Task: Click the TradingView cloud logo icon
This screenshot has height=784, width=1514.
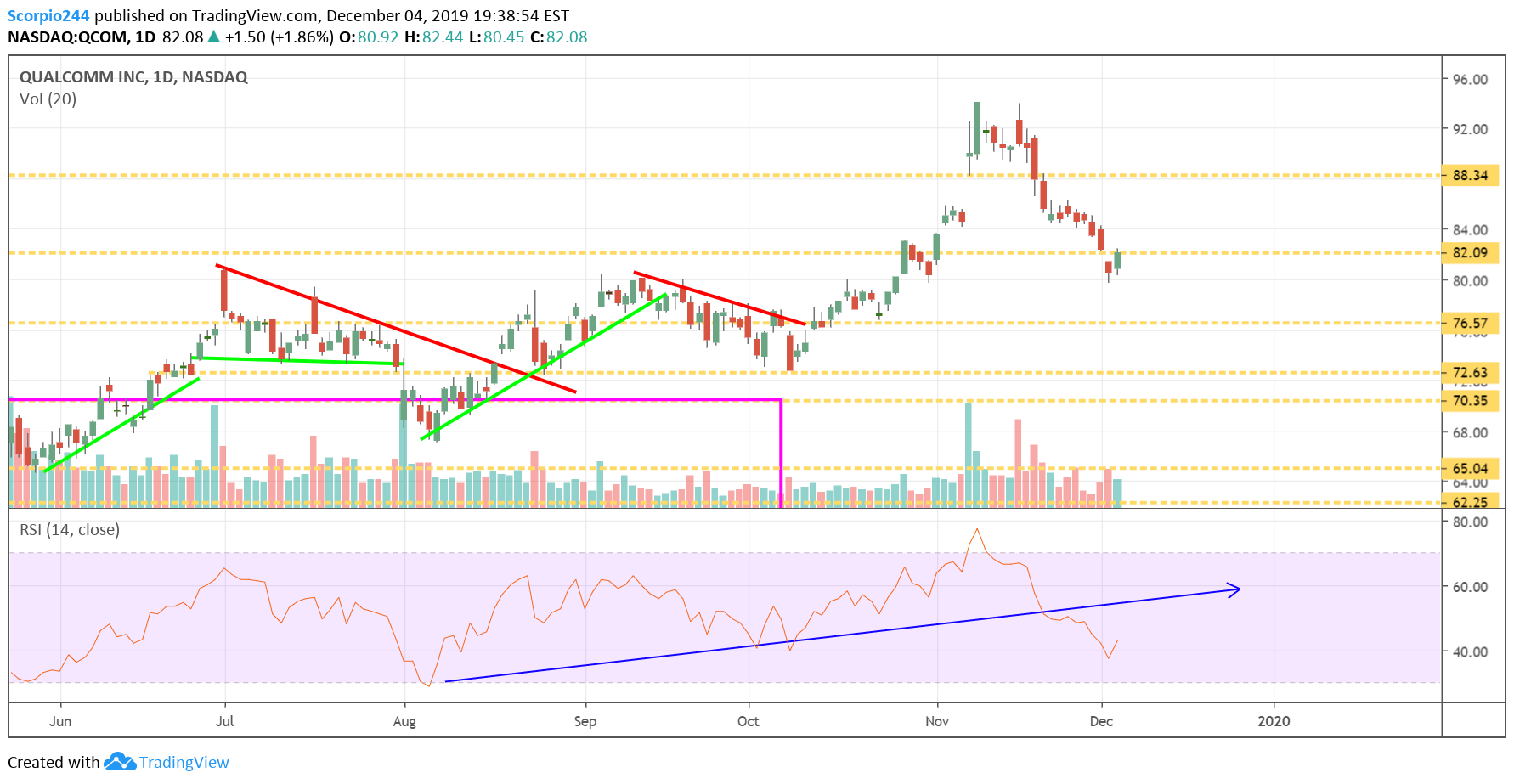Action: (120, 762)
